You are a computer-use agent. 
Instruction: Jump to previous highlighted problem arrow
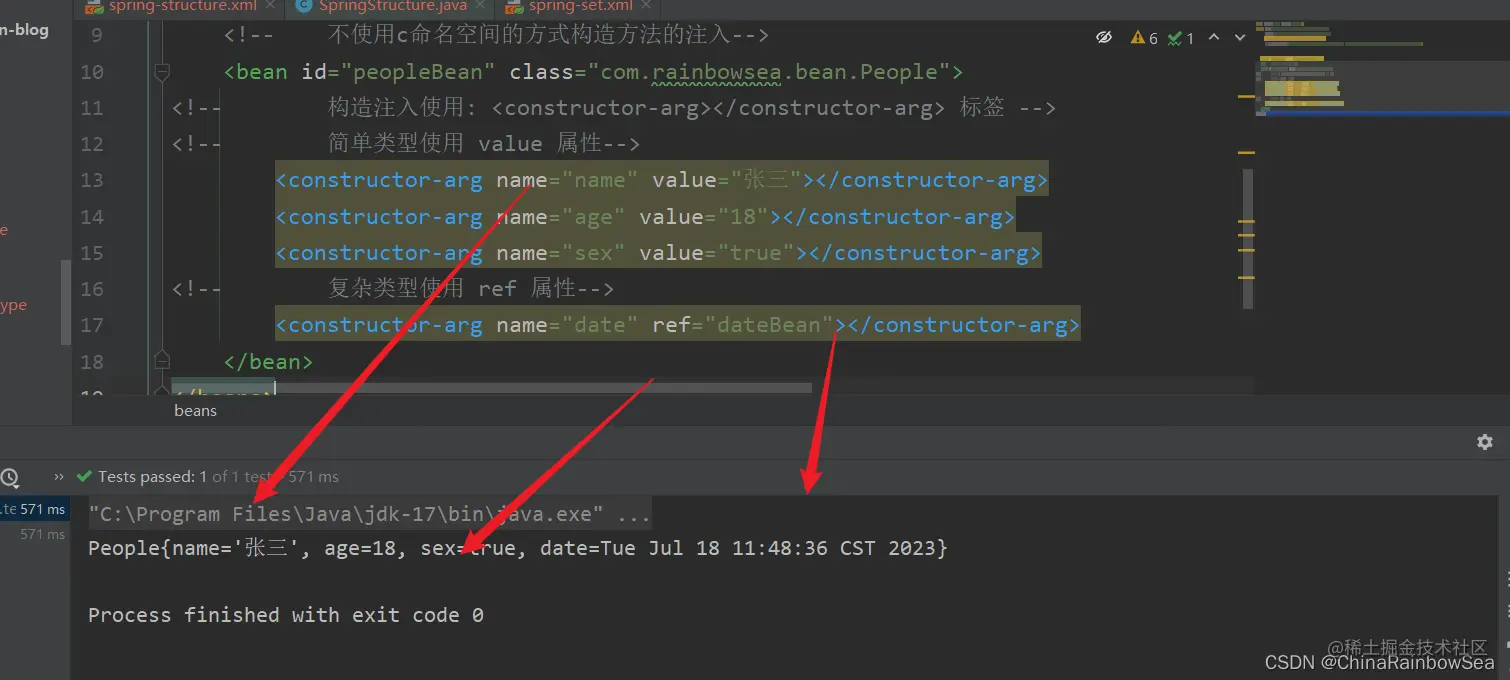[x=1214, y=37]
